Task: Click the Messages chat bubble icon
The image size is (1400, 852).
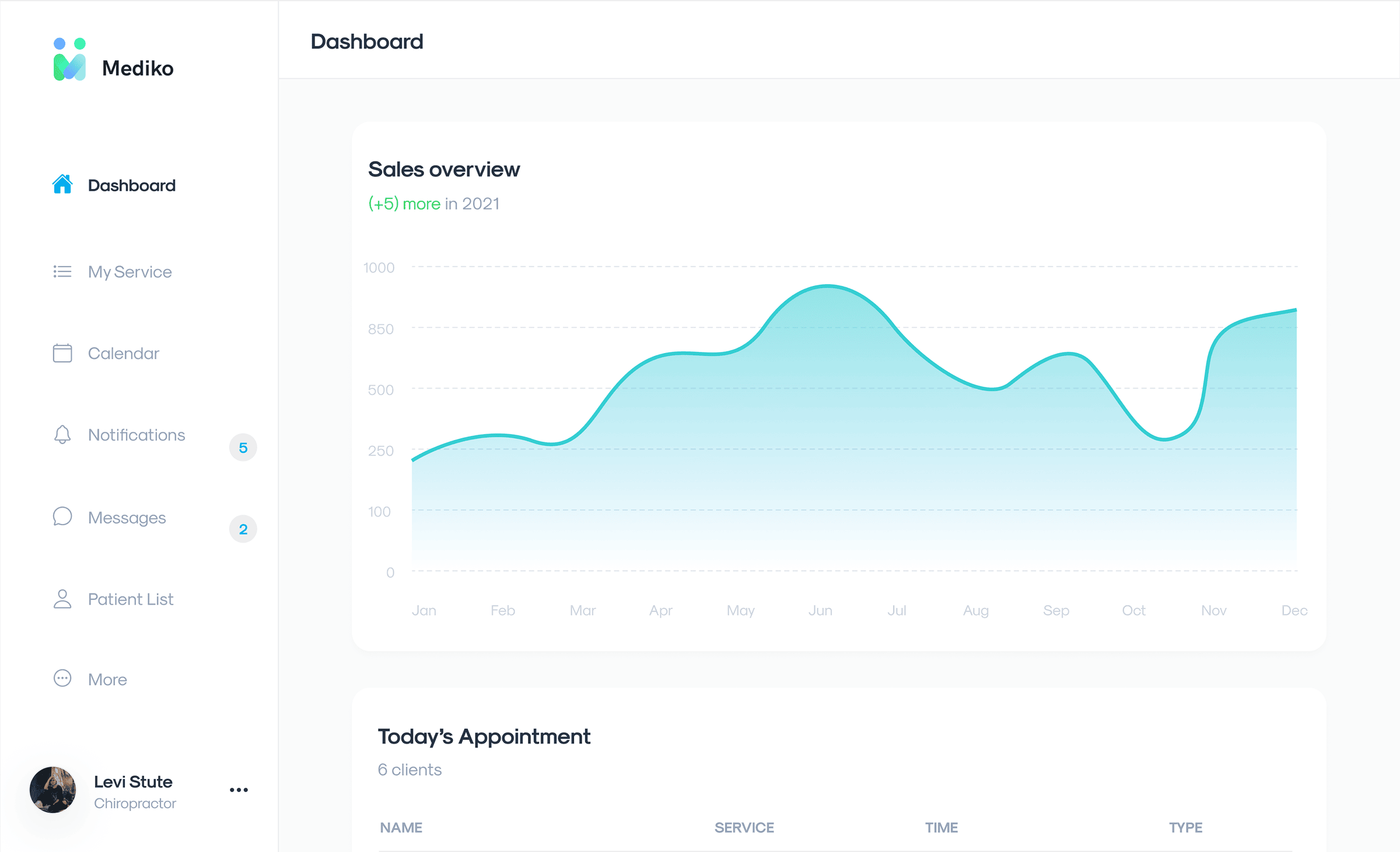Action: click(62, 517)
